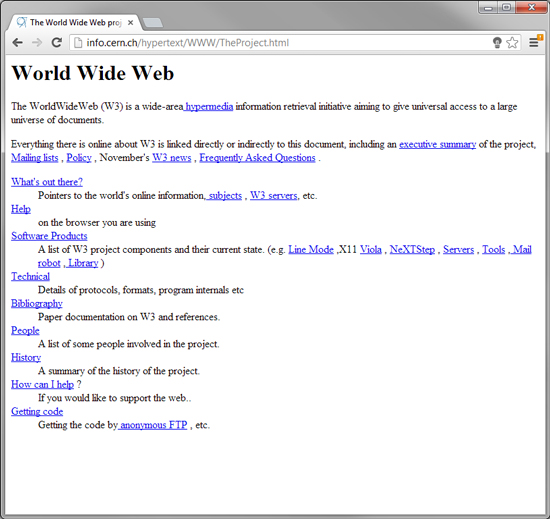Open Frequently Asked Questions link
This screenshot has width=550, height=519.
pos(257,158)
